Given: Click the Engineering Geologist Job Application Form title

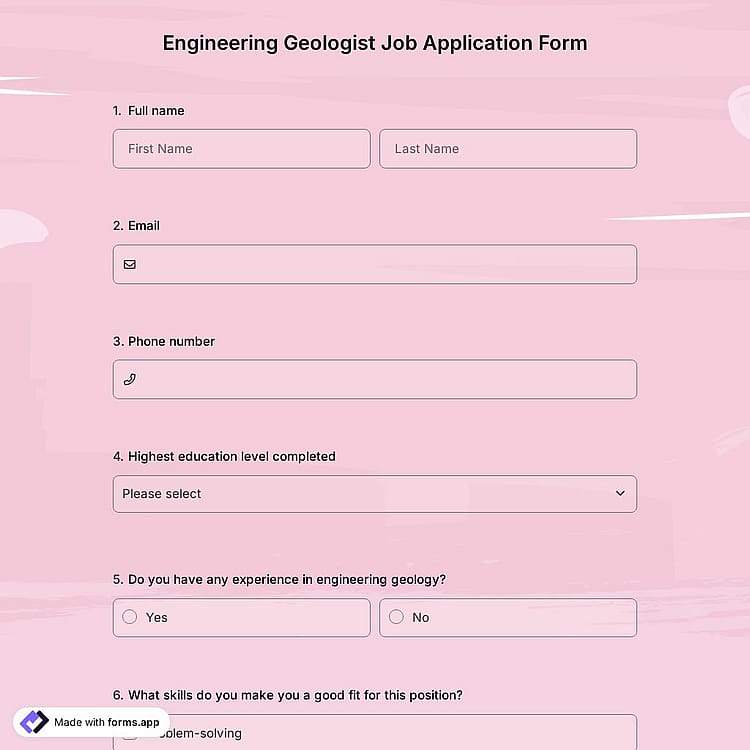Looking at the screenshot, I should (x=375, y=43).
